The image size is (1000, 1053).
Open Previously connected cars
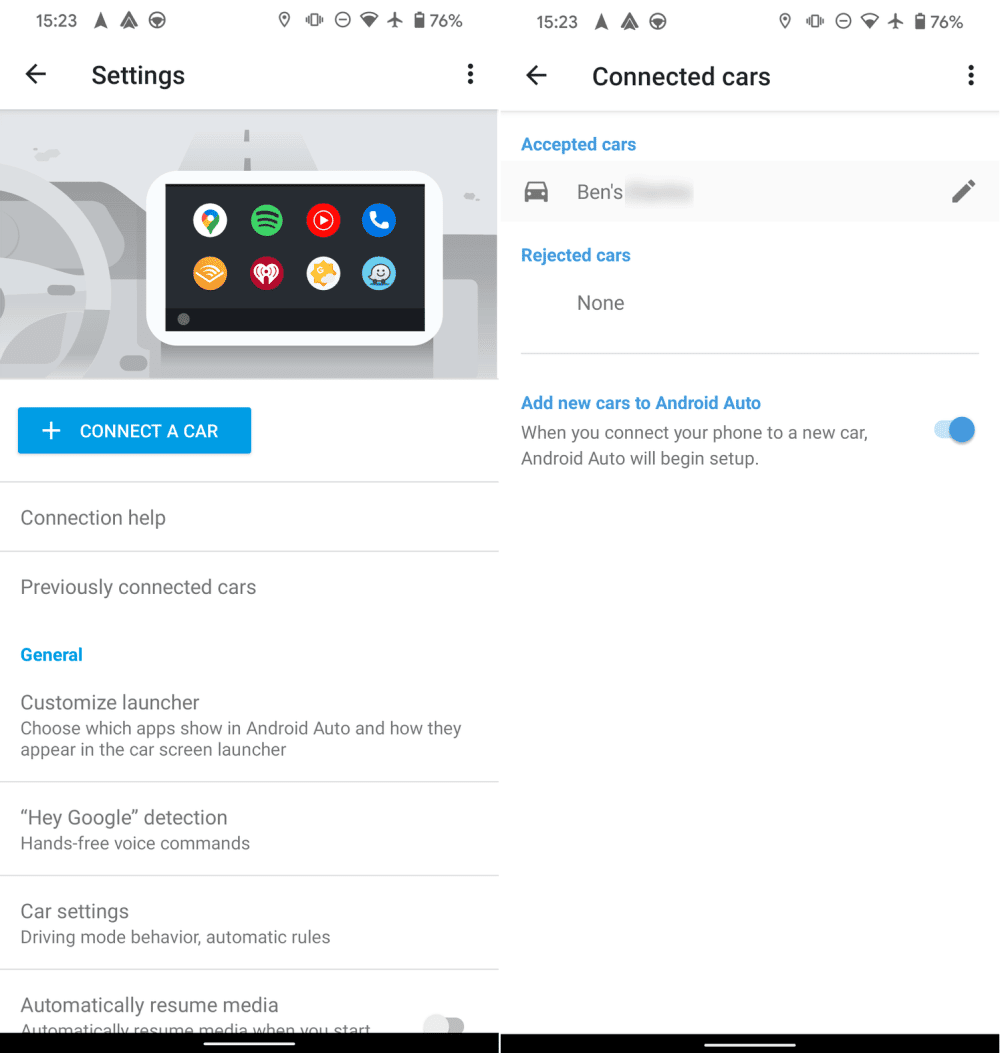tap(138, 587)
